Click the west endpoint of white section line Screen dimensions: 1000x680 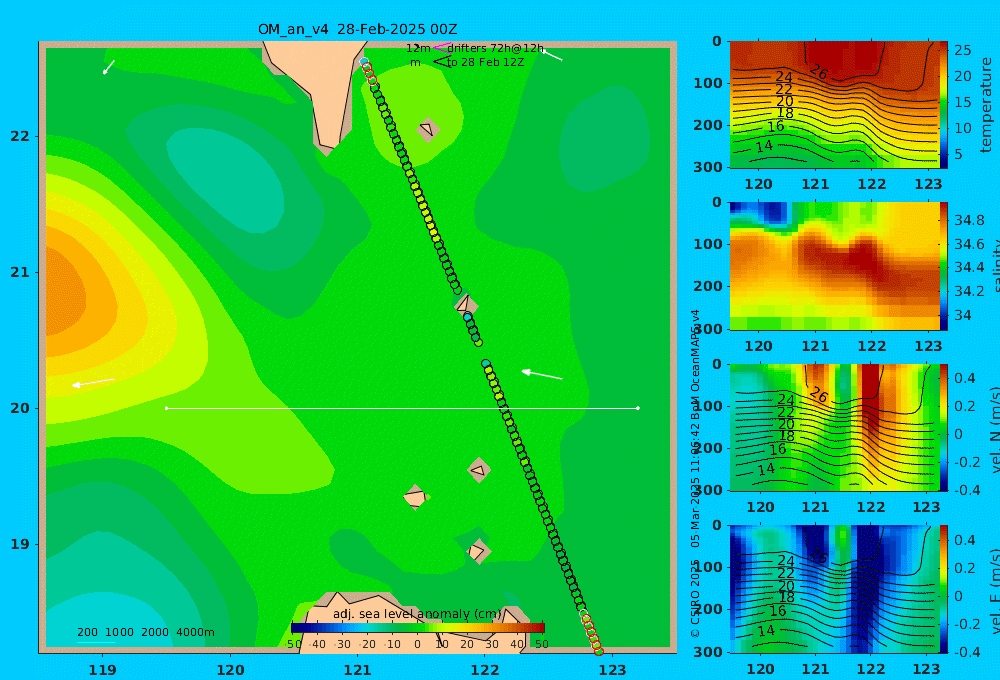(x=166, y=408)
